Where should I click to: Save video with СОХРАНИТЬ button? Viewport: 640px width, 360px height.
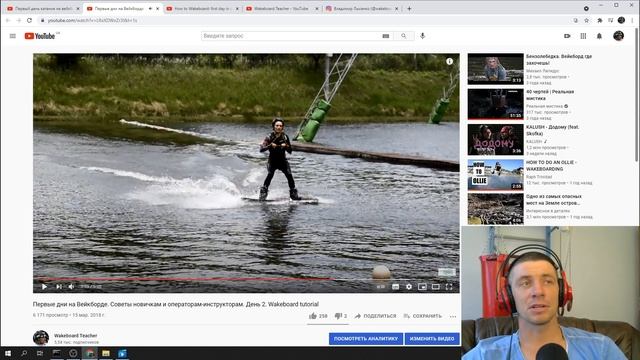coord(422,316)
